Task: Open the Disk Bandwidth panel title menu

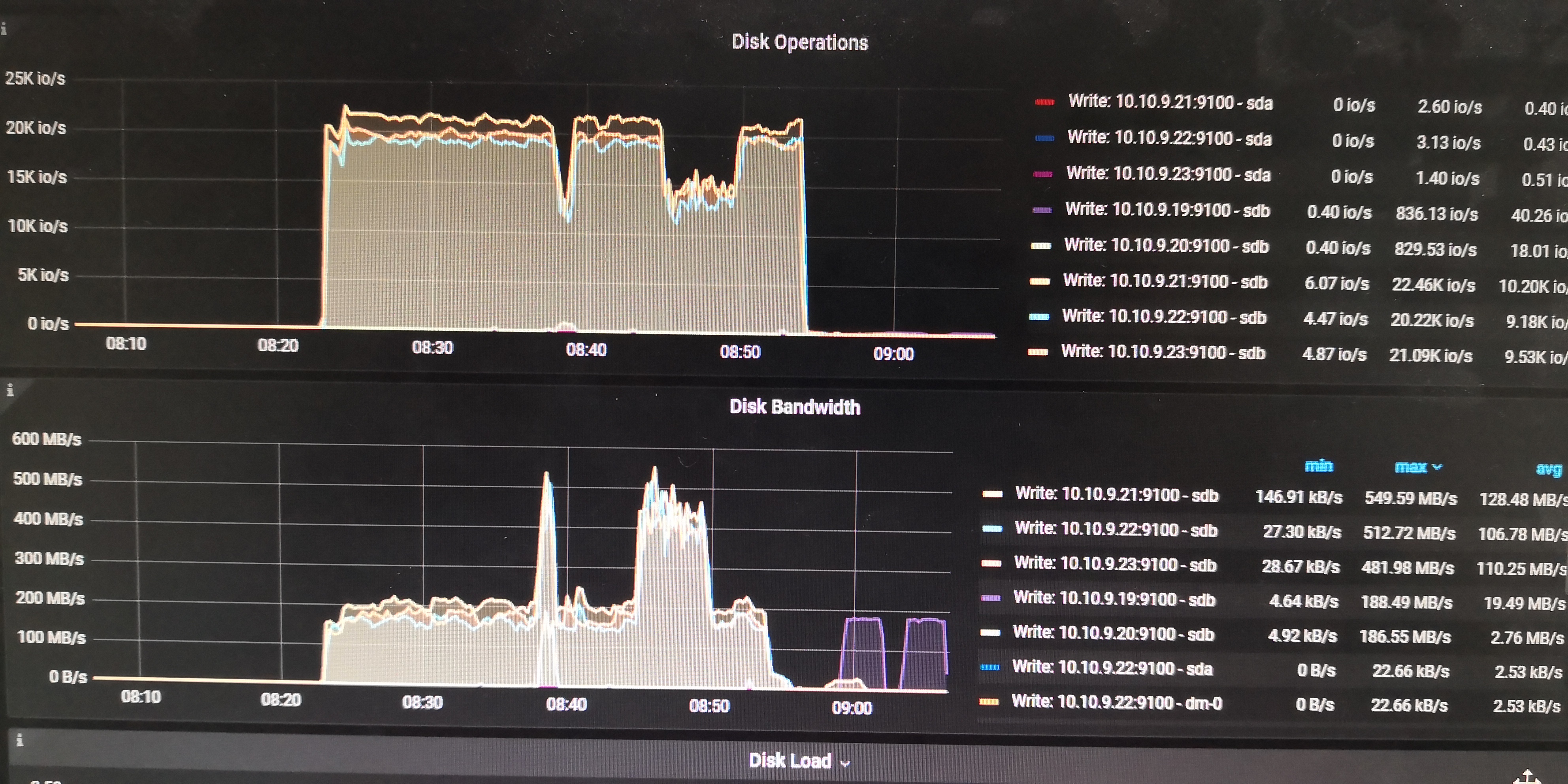Action: pos(794,407)
